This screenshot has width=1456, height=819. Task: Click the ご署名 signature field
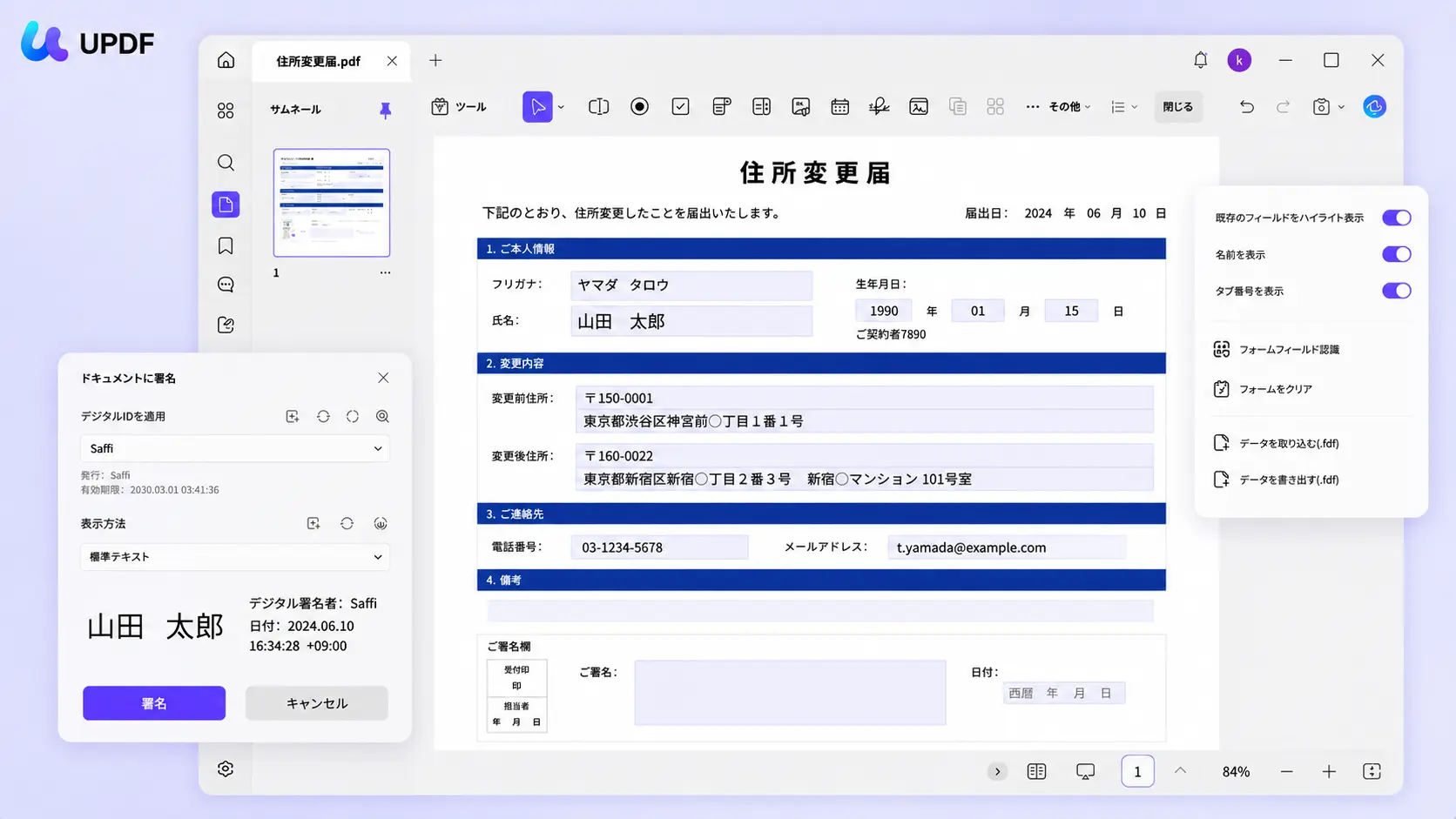(x=790, y=693)
